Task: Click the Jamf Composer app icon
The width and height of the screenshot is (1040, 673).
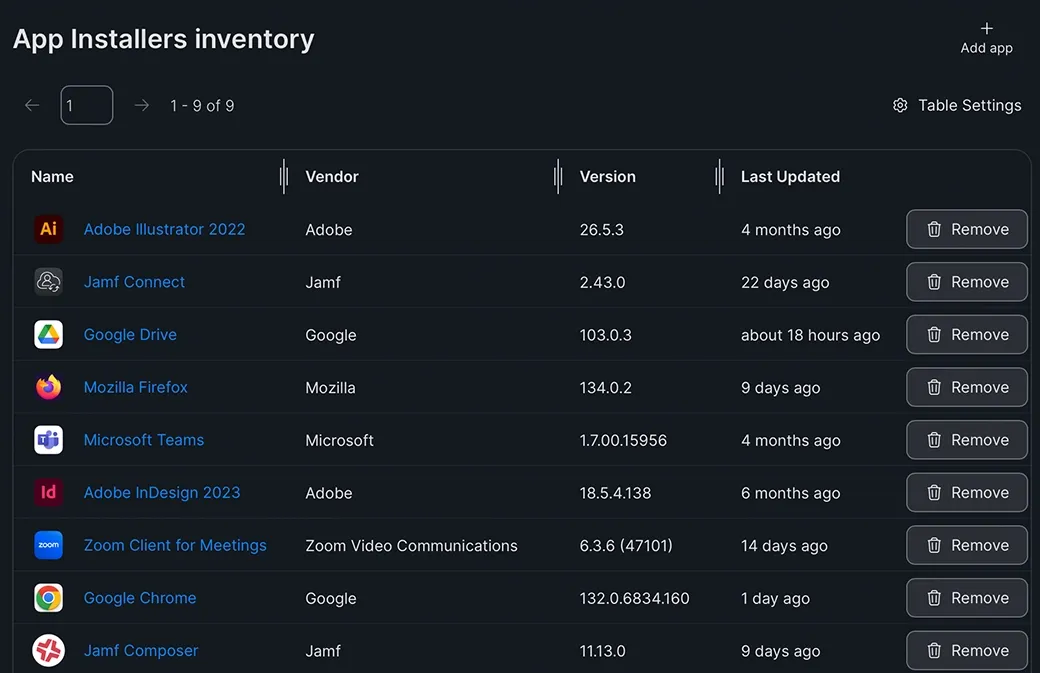Action: point(48,650)
